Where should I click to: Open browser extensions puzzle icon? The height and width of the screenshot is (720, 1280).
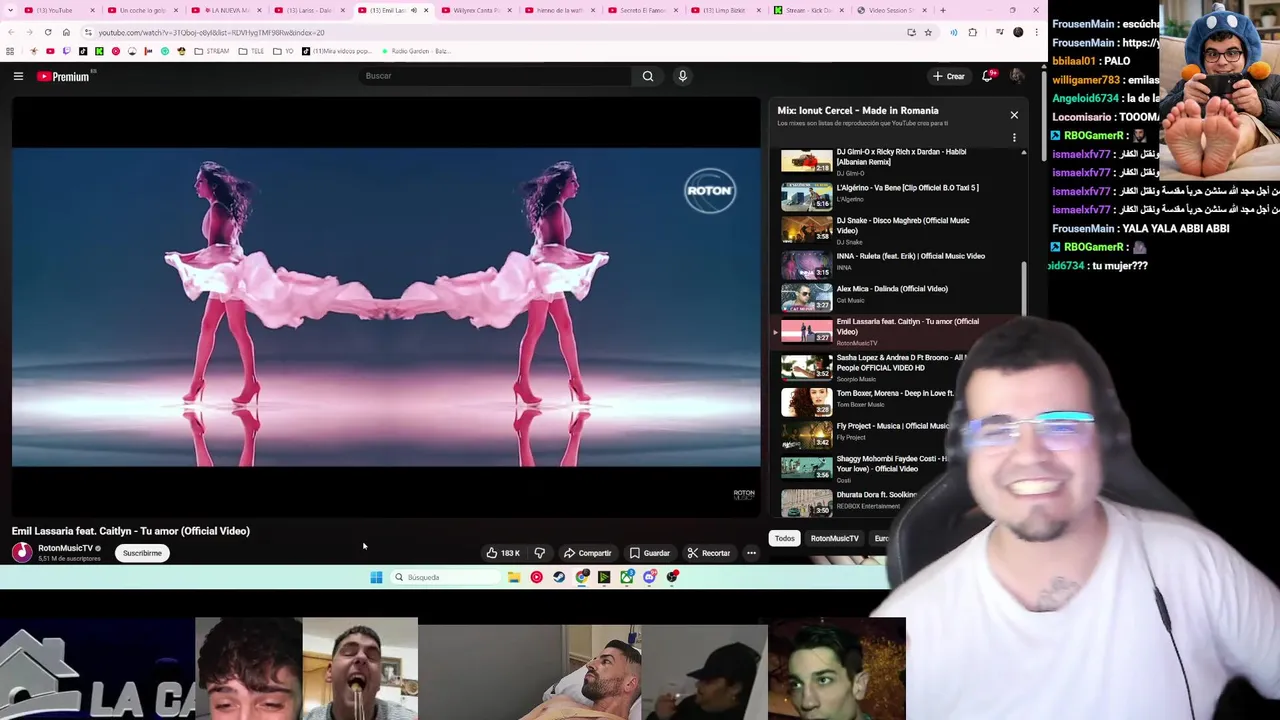pyautogui.click(x=972, y=32)
